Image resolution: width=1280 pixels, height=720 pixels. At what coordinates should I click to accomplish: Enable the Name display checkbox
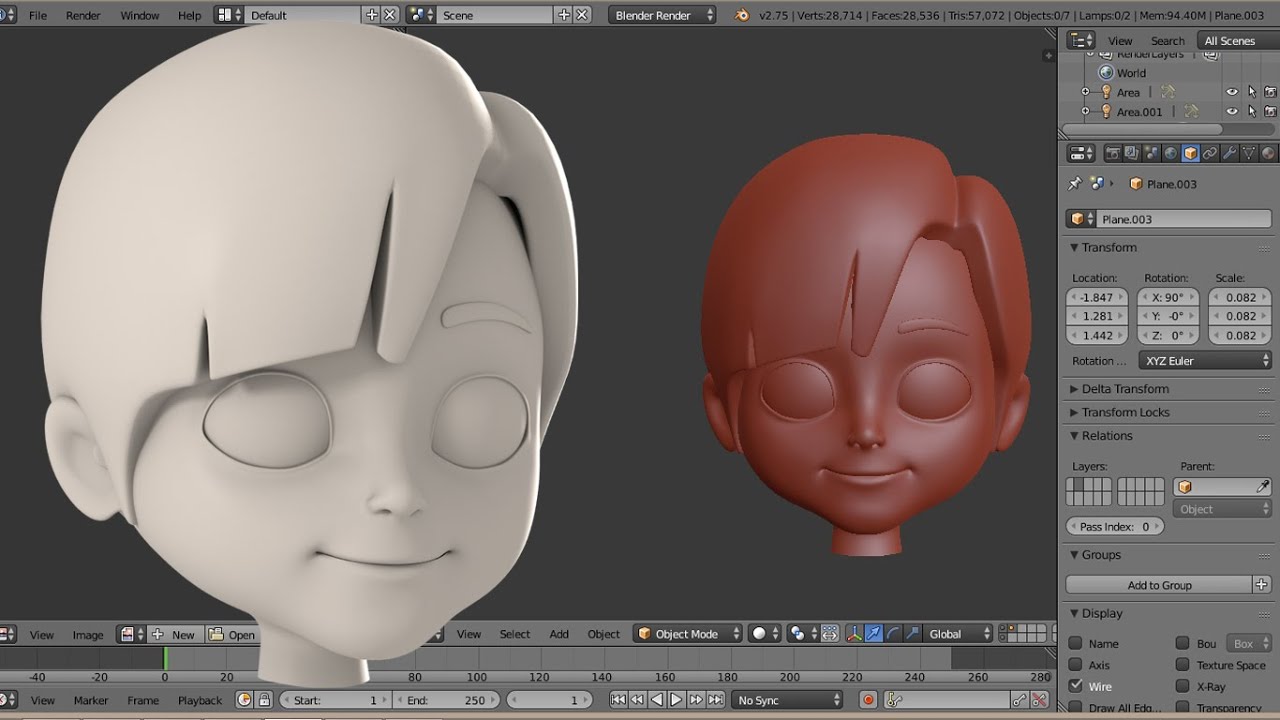point(1076,644)
